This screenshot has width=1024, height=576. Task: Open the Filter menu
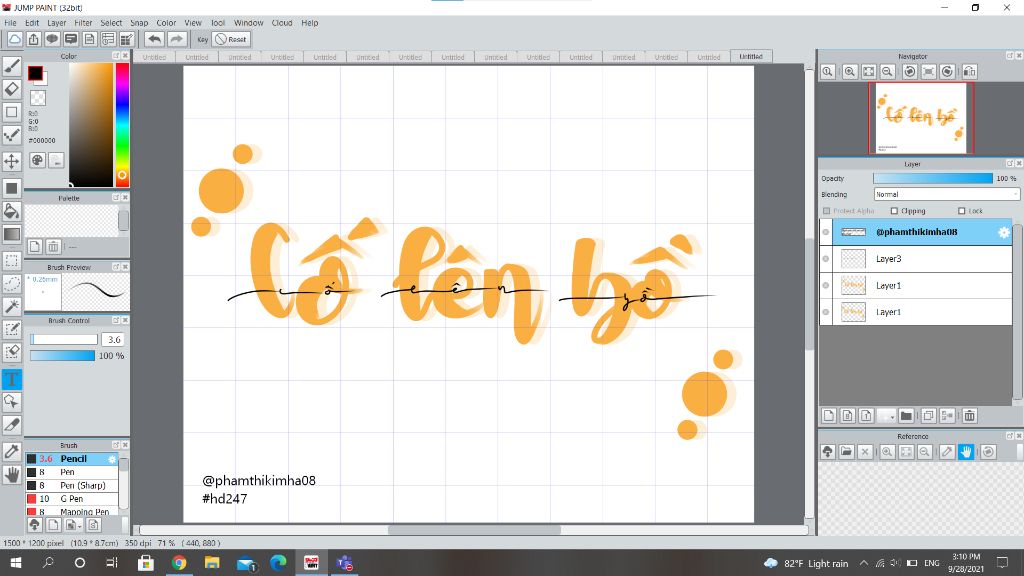pos(83,23)
